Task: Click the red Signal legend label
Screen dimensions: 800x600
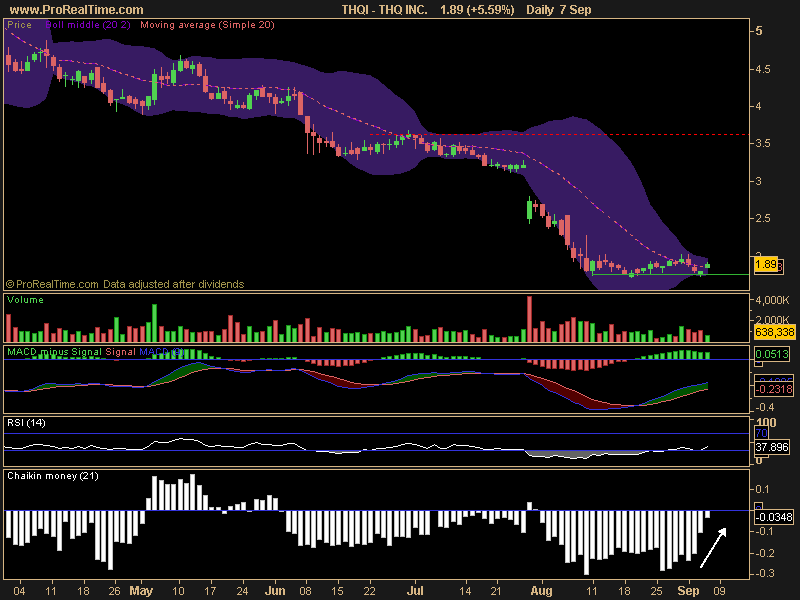Action: pos(120,352)
